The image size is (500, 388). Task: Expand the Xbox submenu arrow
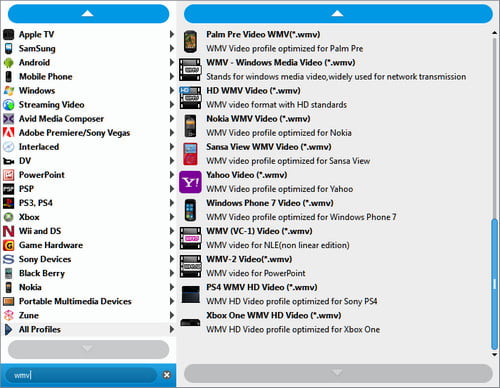pos(172,217)
